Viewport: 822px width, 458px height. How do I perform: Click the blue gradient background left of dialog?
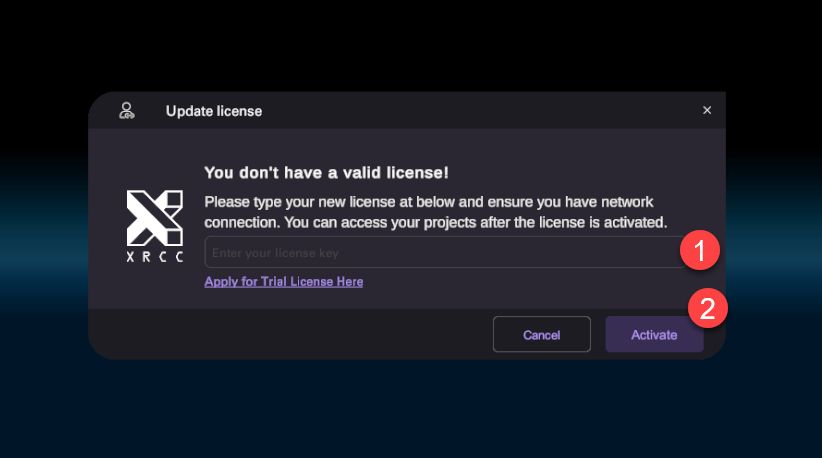[42, 240]
